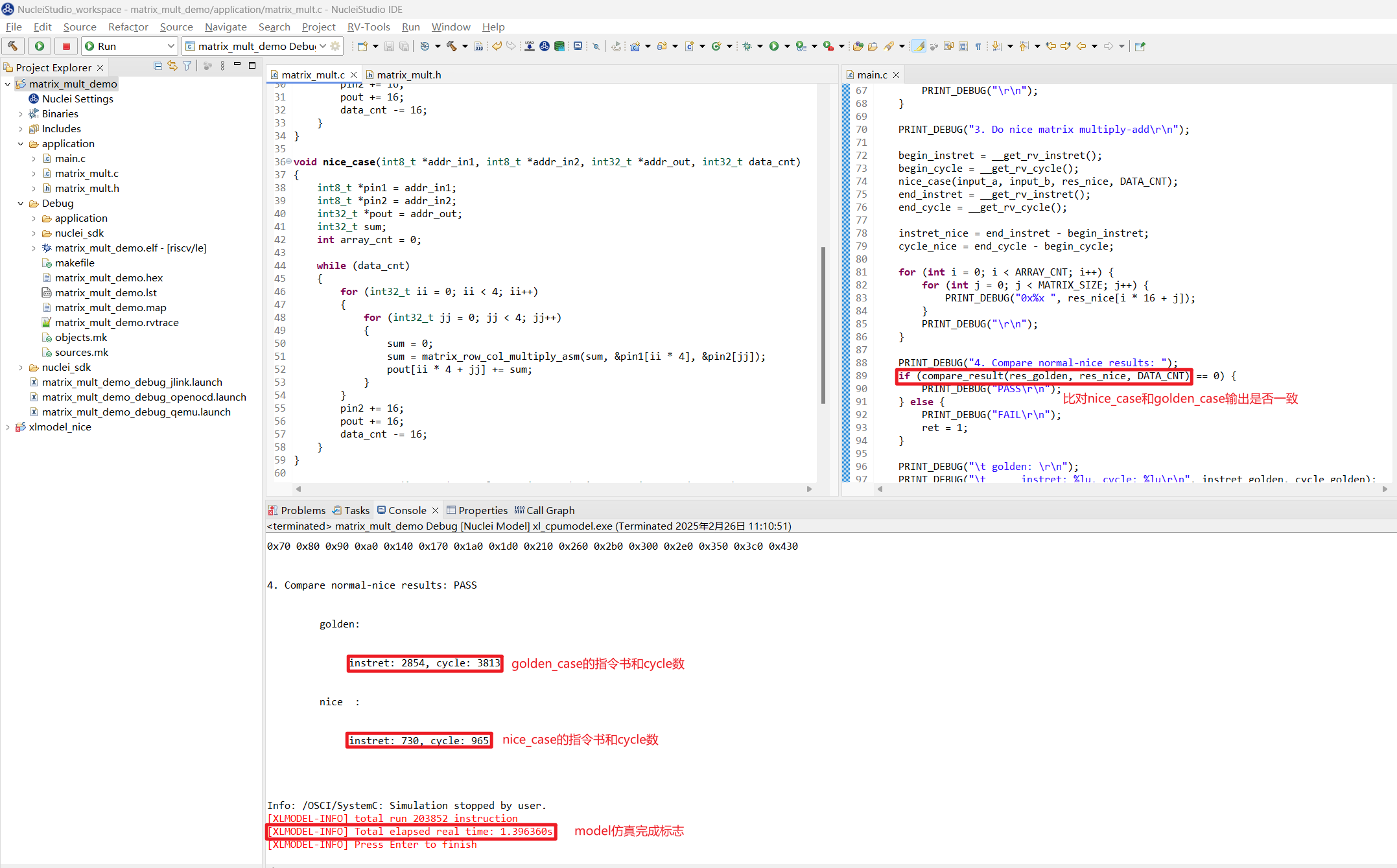This screenshot has width=1397, height=868.
Task: Toggle Show Whitespace Characters pilcrow icon
Action: click(x=978, y=46)
